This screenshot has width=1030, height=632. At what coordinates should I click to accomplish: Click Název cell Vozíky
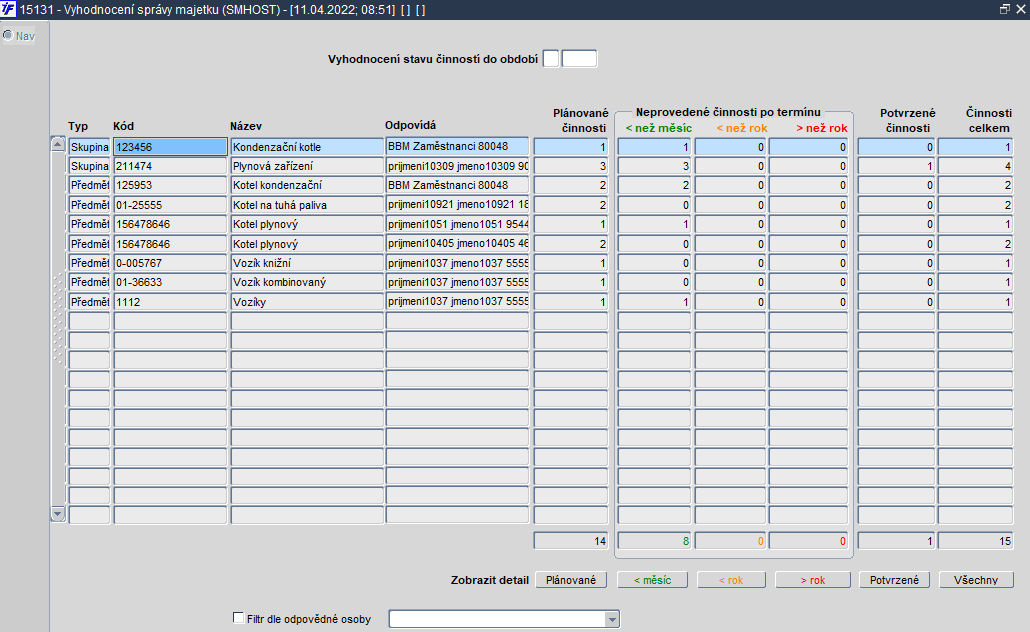pos(307,302)
